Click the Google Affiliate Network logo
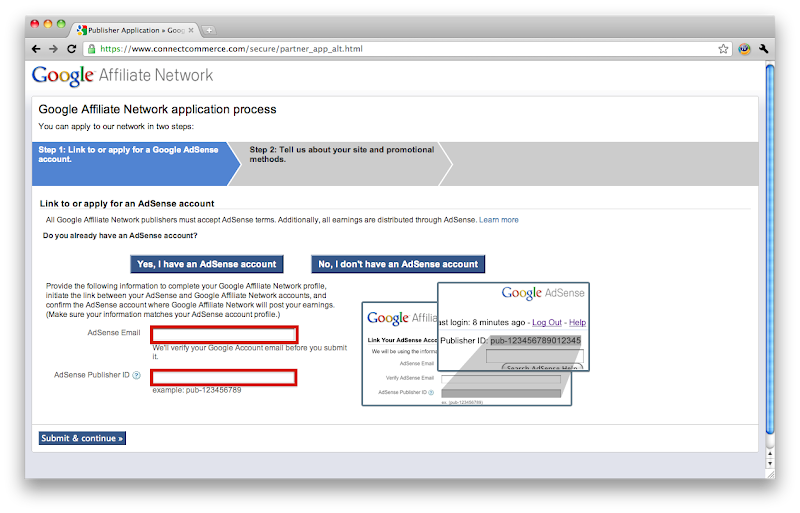The width and height of the screenshot is (800, 513). pyautogui.click(x=122, y=76)
